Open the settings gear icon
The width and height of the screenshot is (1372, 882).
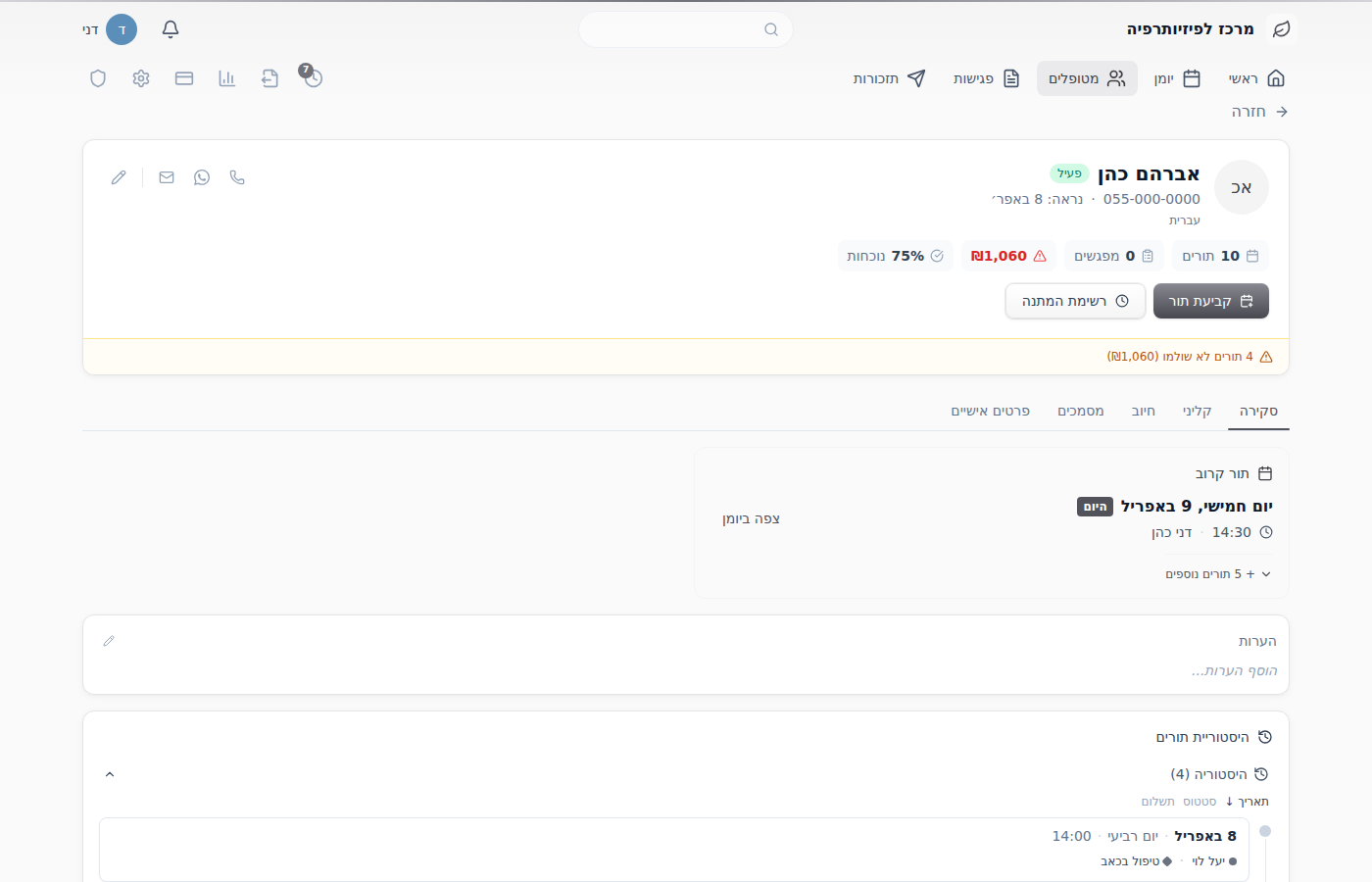tap(141, 78)
